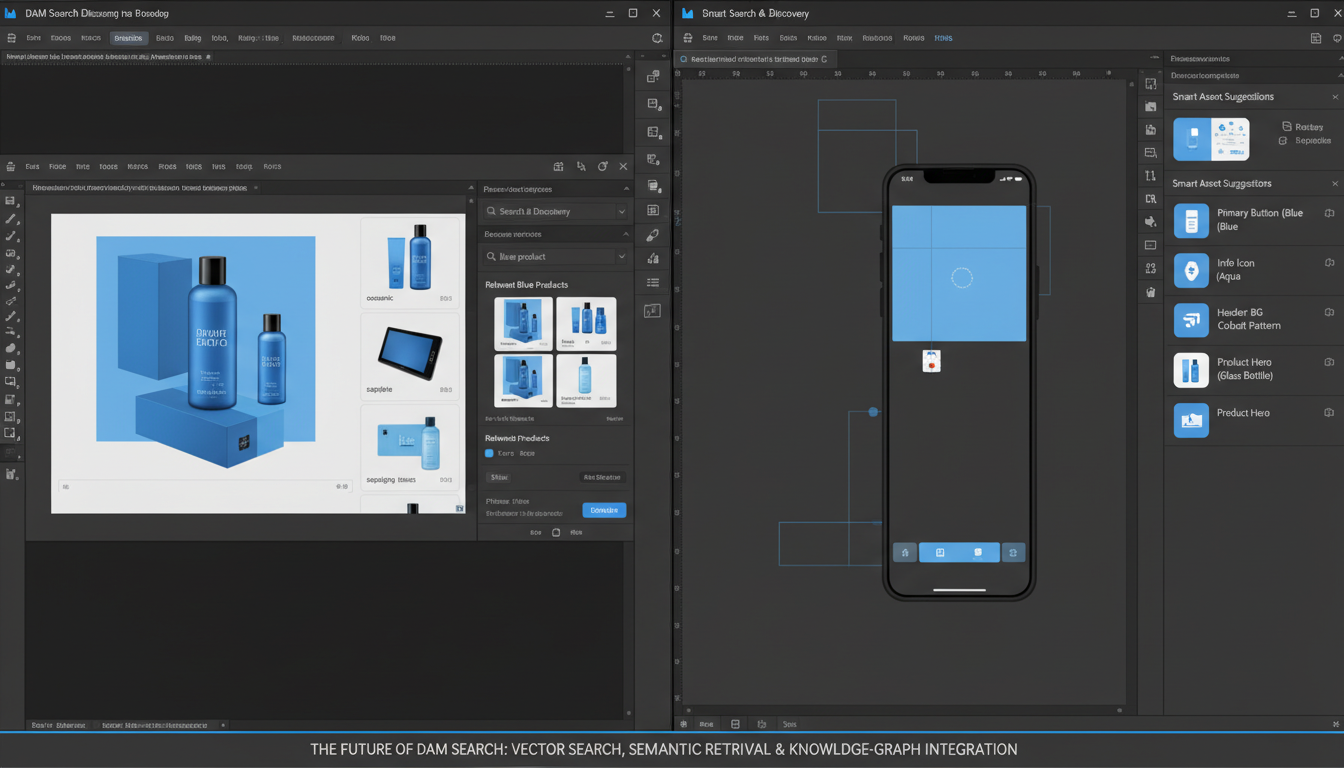Click the image thumbnail icon at the bottom of the middle toolbar

[653, 311]
